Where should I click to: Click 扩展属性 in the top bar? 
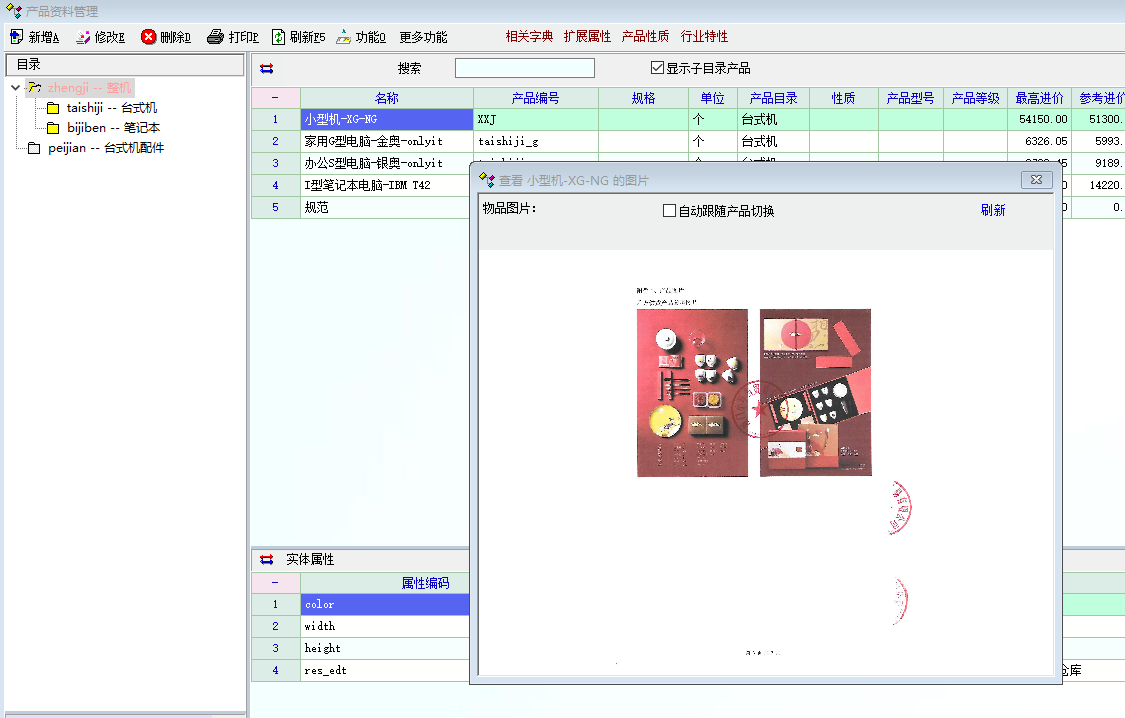click(x=587, y=36)
